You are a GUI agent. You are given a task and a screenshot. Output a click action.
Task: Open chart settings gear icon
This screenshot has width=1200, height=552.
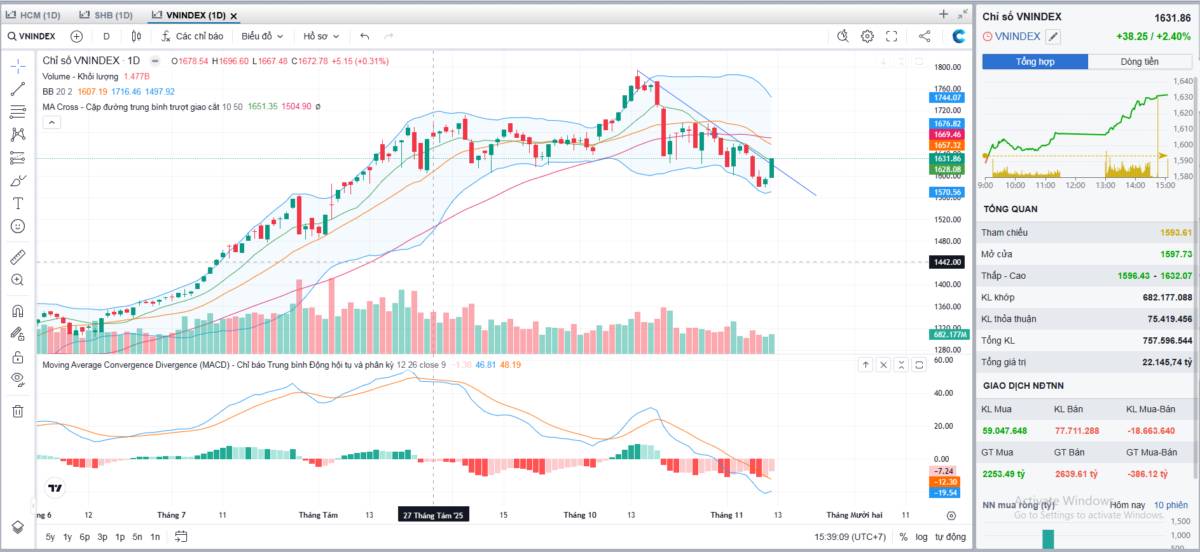tap(867, 36)
